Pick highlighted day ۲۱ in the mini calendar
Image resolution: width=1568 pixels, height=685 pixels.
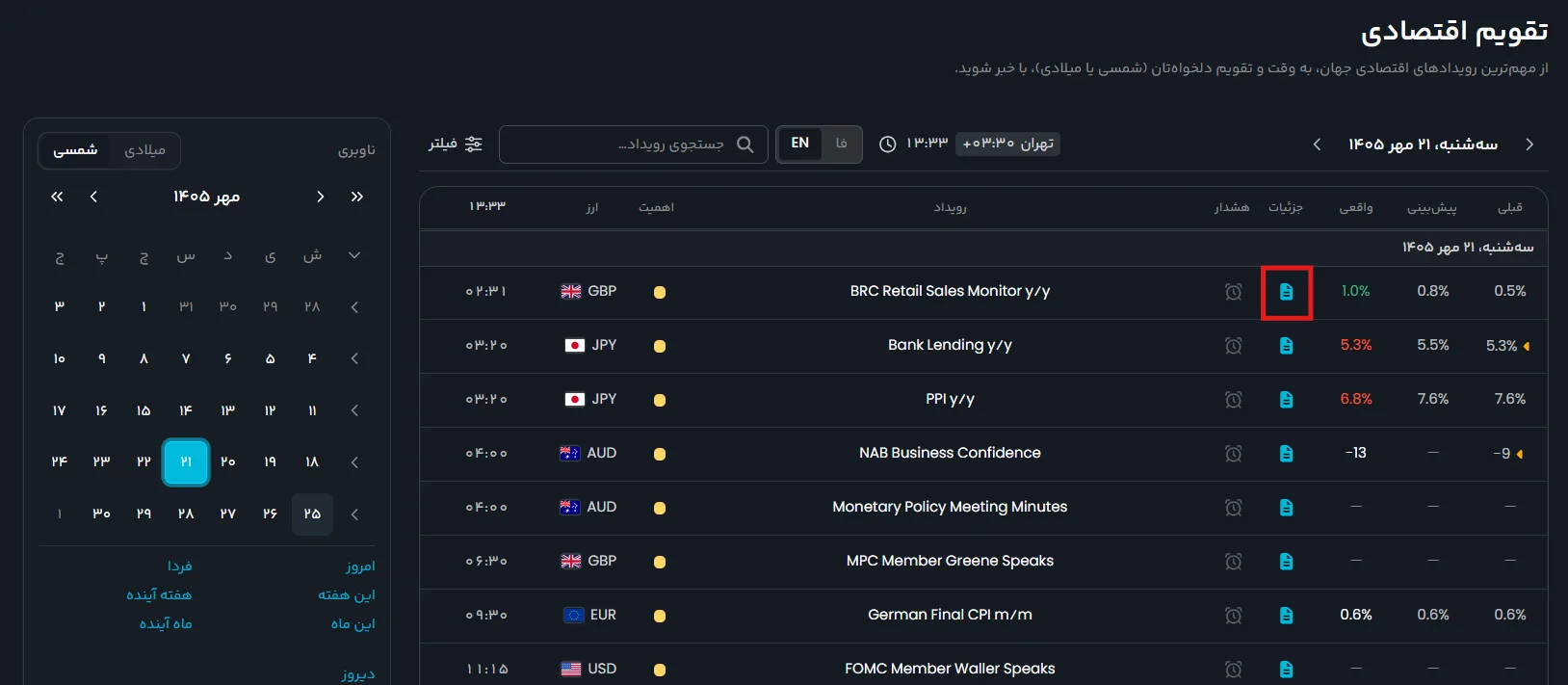(x=186, y=462)
